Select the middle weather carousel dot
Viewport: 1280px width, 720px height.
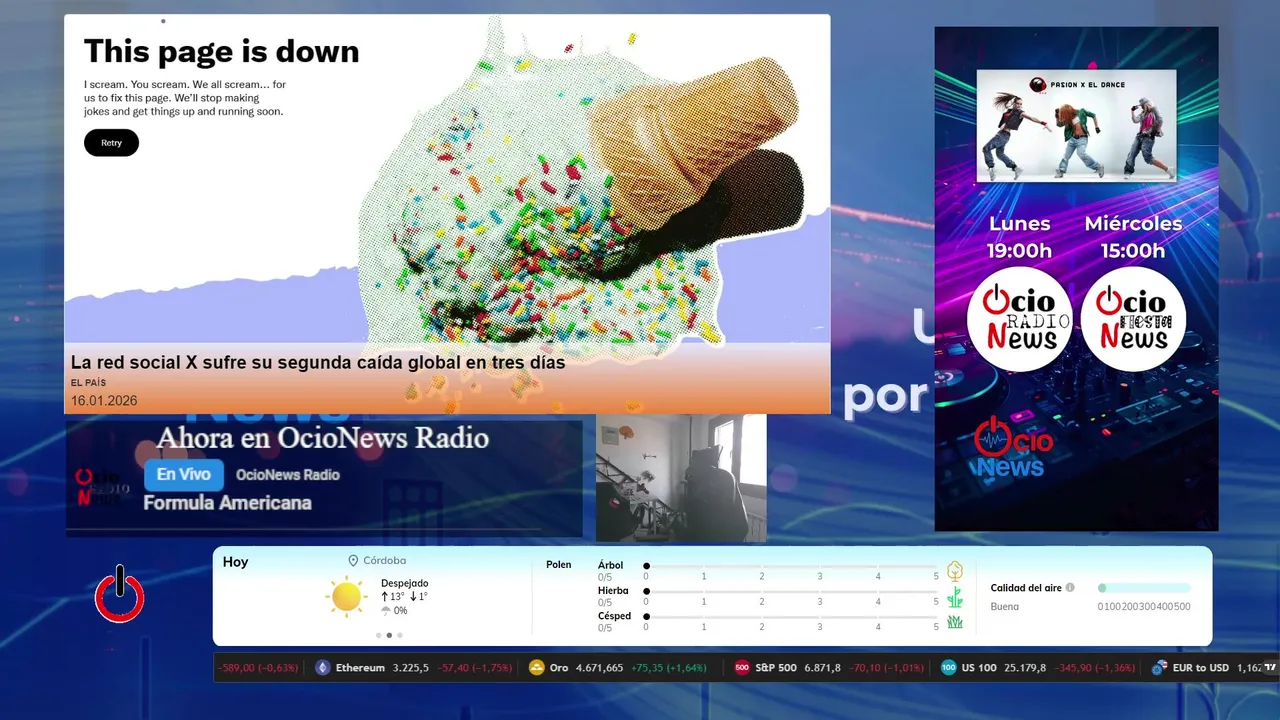pos(389,635)
